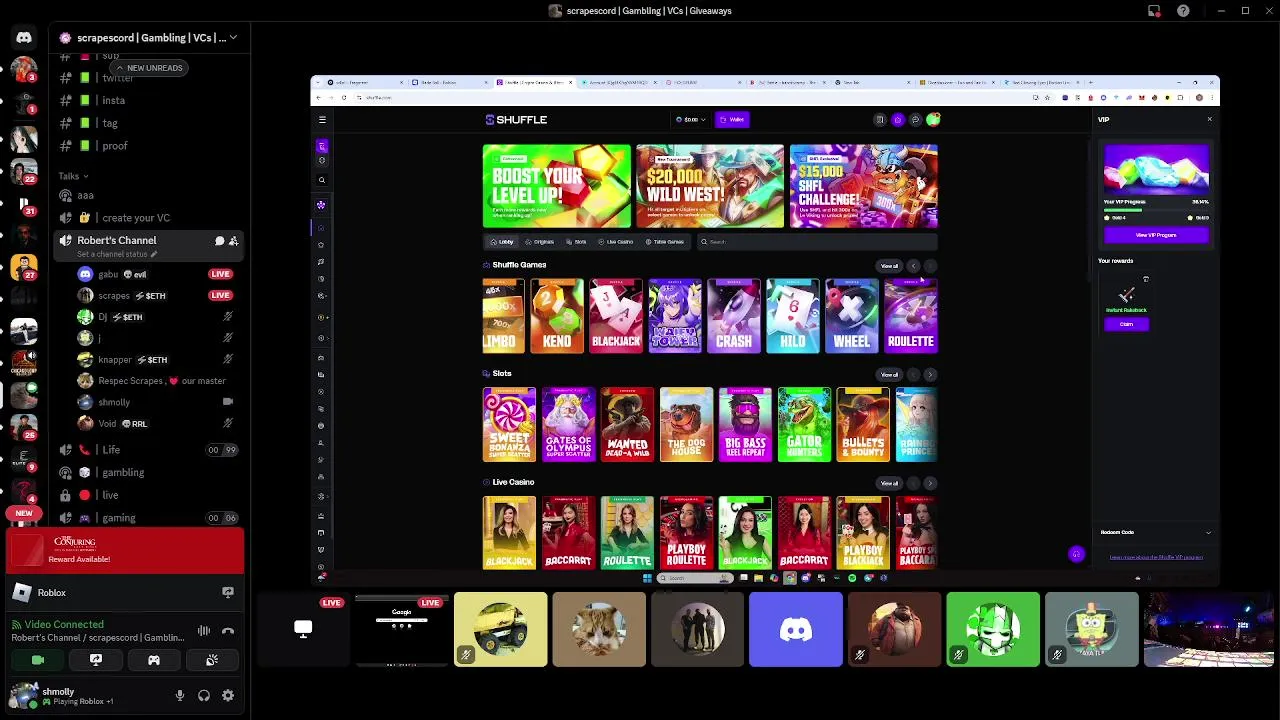This screenshot has height=720, width=1280.
Task: Select the green knight avatar tile
Action: click(x=993, y=629)
